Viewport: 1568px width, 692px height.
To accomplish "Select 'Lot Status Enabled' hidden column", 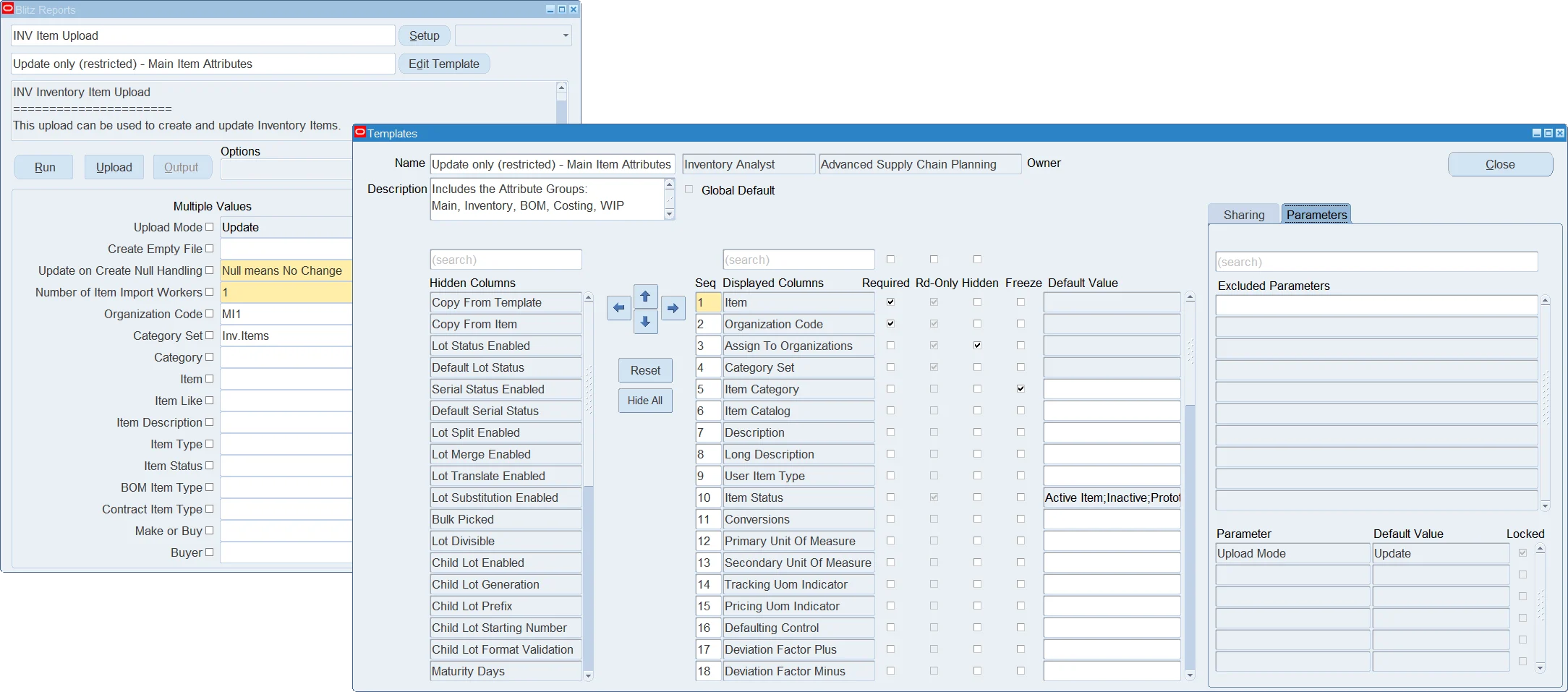I will click(x=506, y=346).
